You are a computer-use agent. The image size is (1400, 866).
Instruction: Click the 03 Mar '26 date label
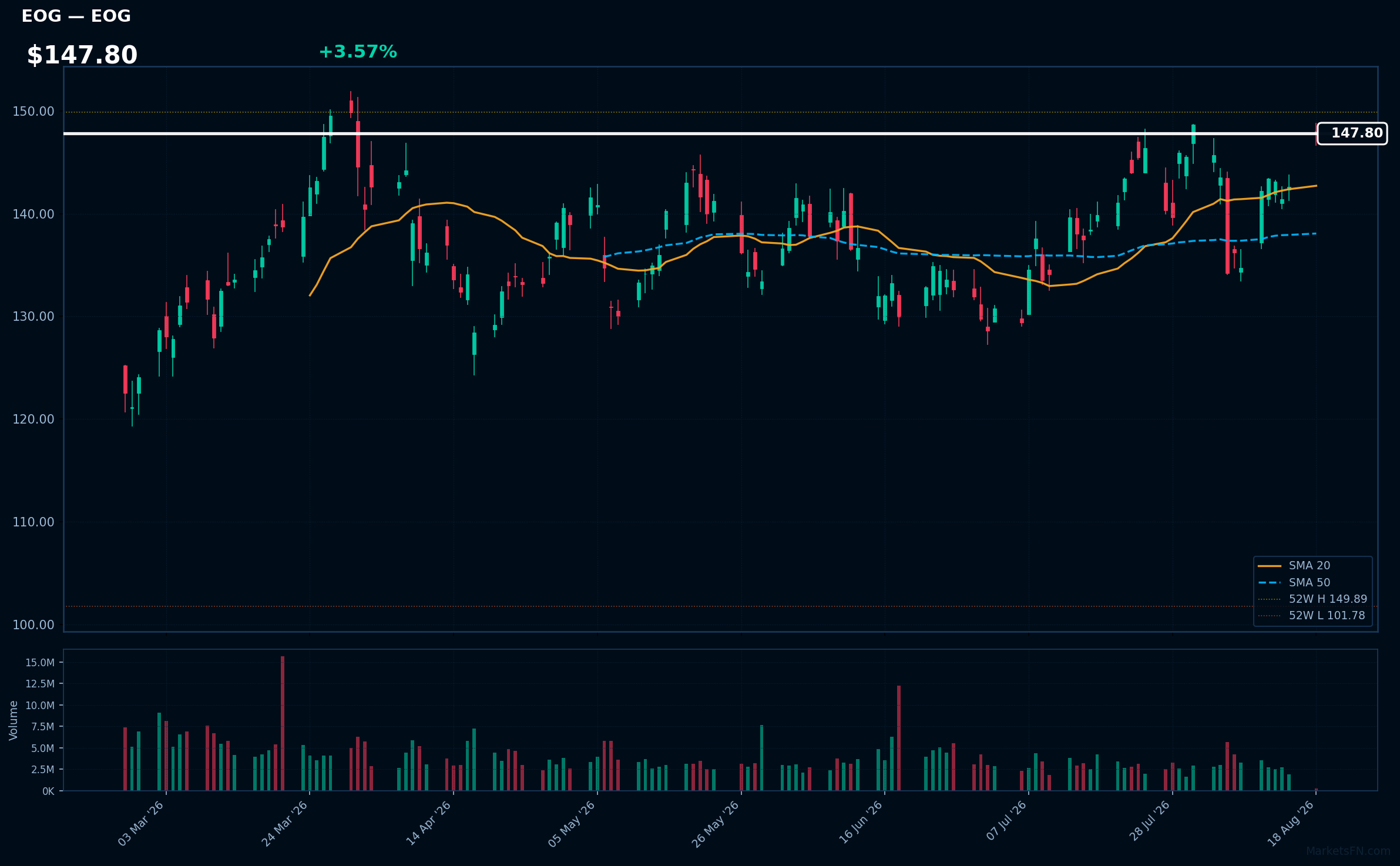(141, 824)
